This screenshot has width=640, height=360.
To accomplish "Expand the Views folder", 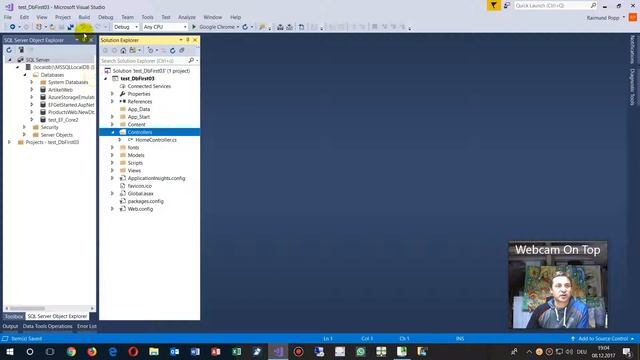I will coord(112,171).
